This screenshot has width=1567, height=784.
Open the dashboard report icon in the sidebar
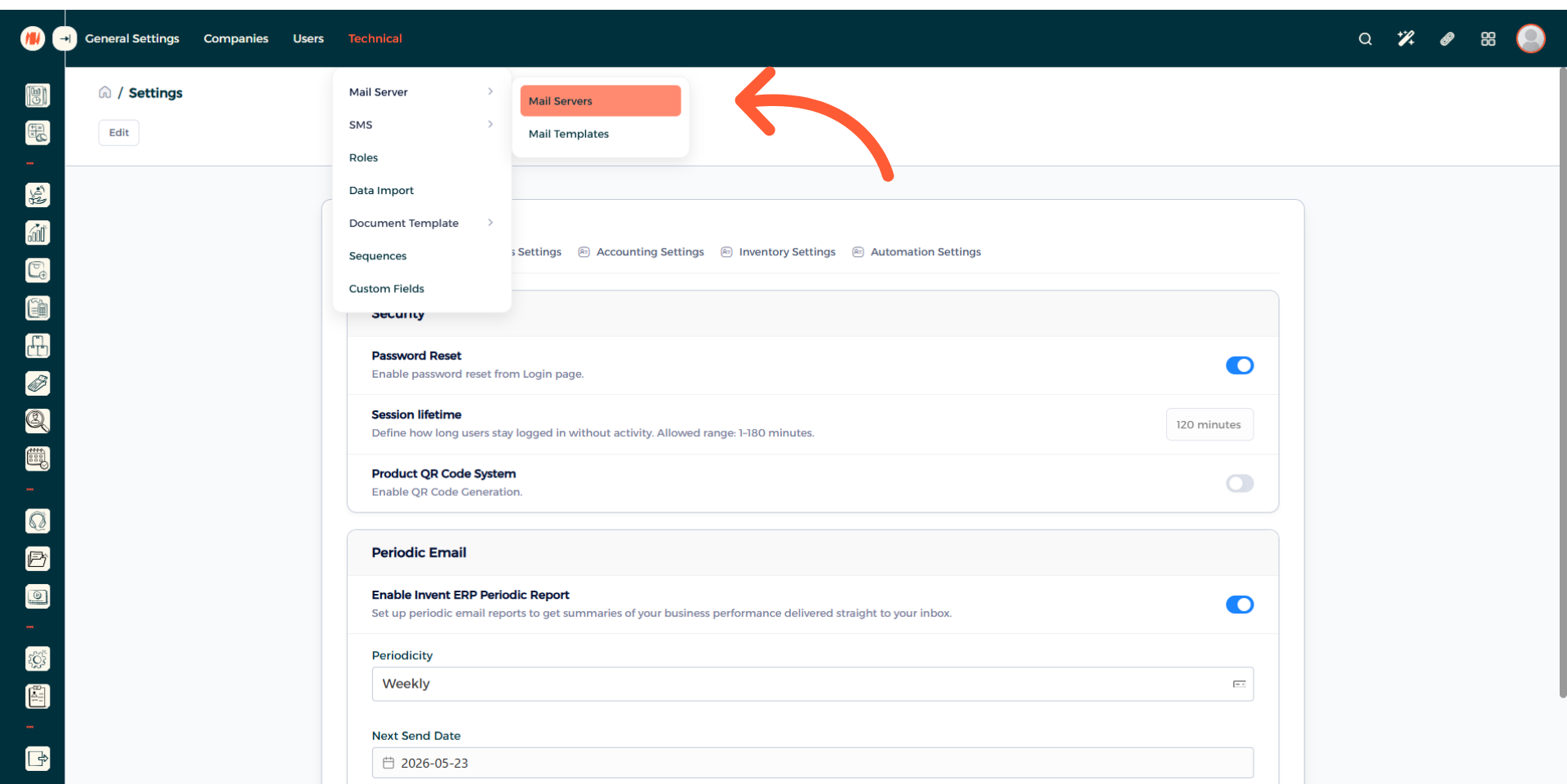tap(38, 95)
